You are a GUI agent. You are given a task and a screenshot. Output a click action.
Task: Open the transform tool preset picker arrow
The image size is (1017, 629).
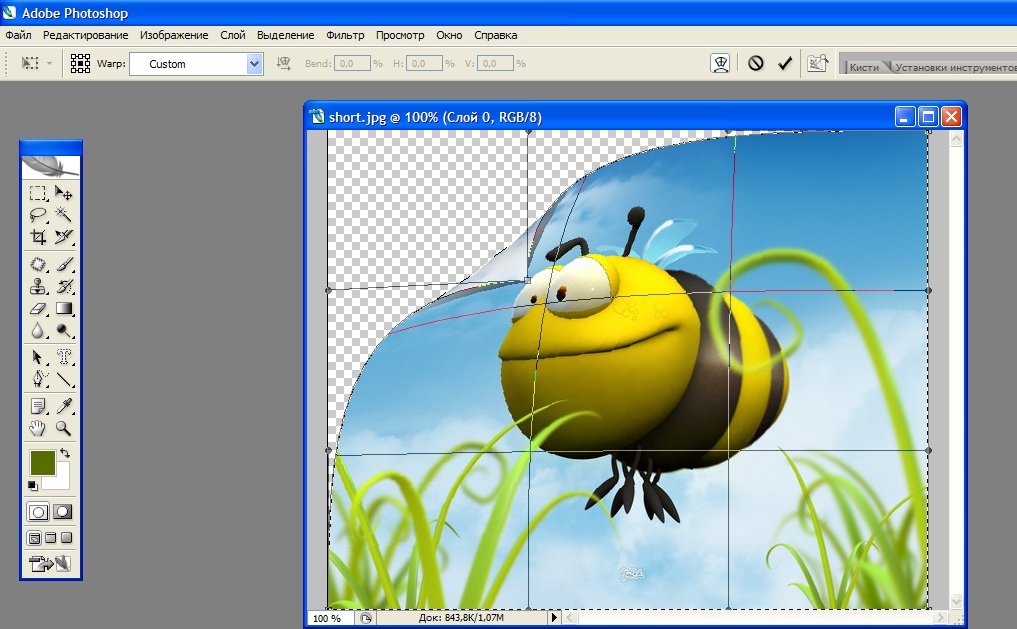[x=50, y=64]
